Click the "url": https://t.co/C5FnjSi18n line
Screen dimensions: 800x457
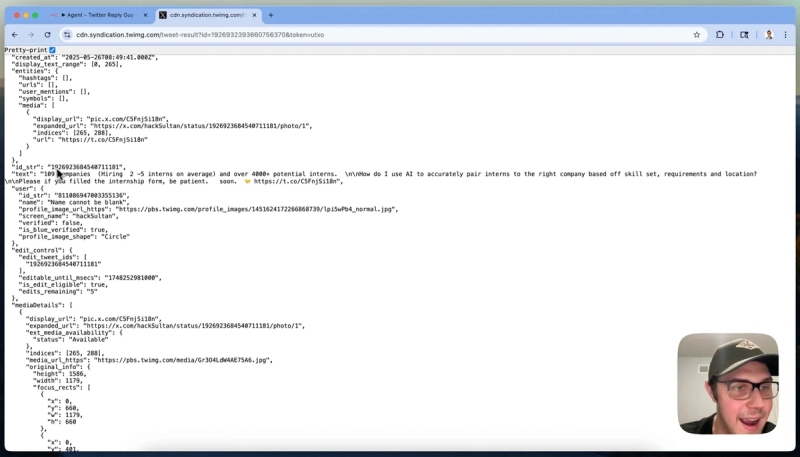(x=90, y=140)
